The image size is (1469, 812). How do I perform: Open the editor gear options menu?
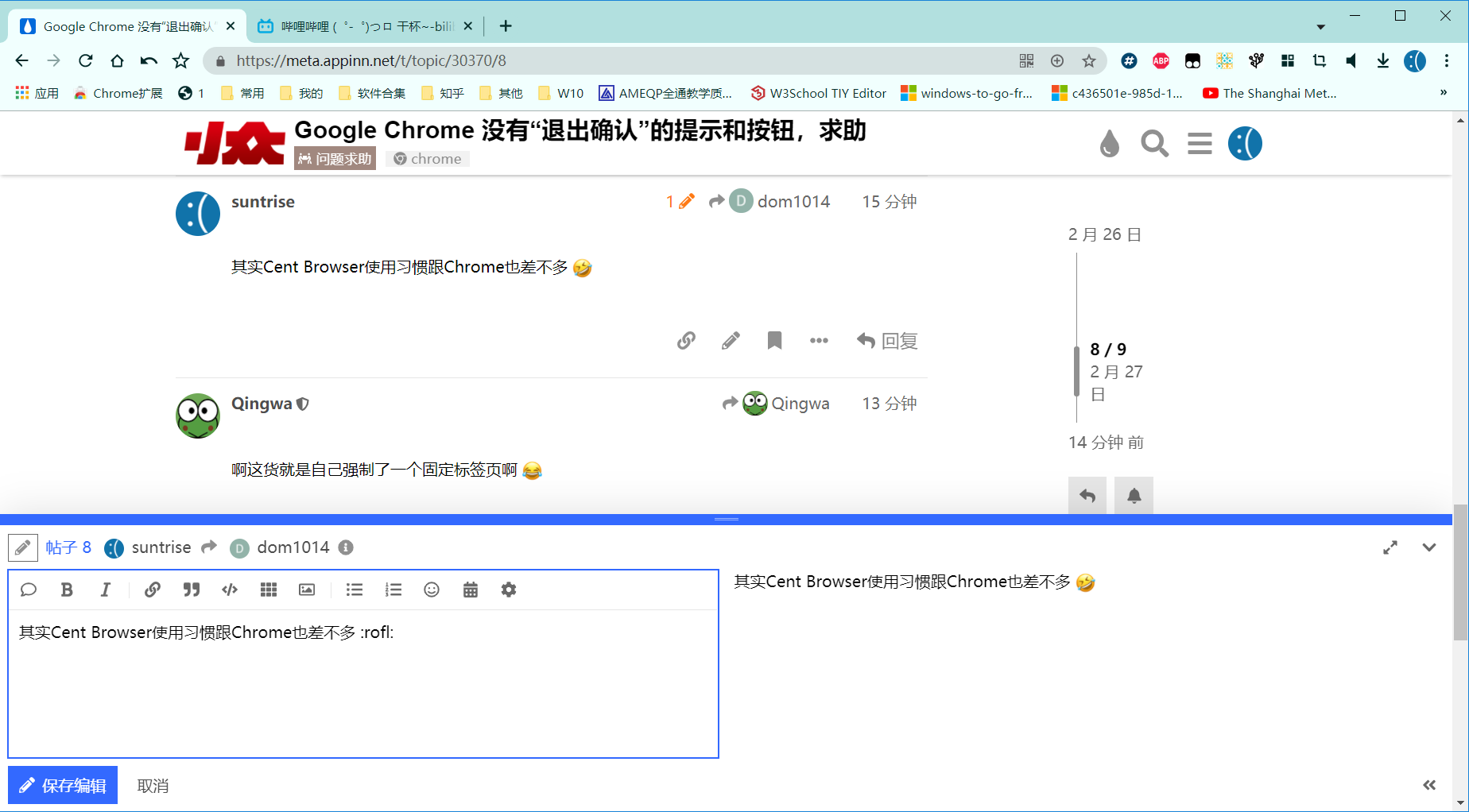509,590
